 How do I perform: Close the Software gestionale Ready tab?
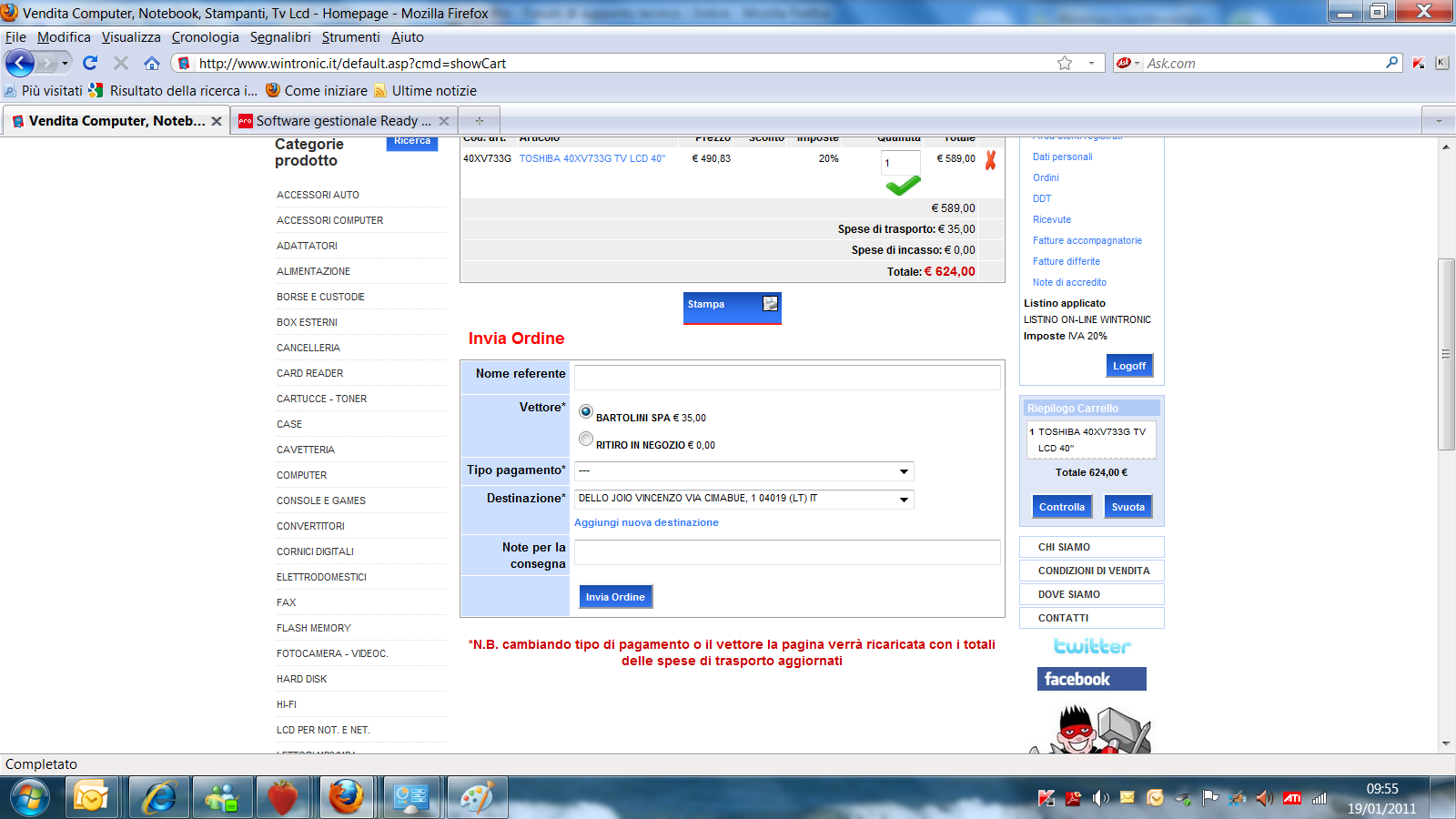(x=444, y=121)
